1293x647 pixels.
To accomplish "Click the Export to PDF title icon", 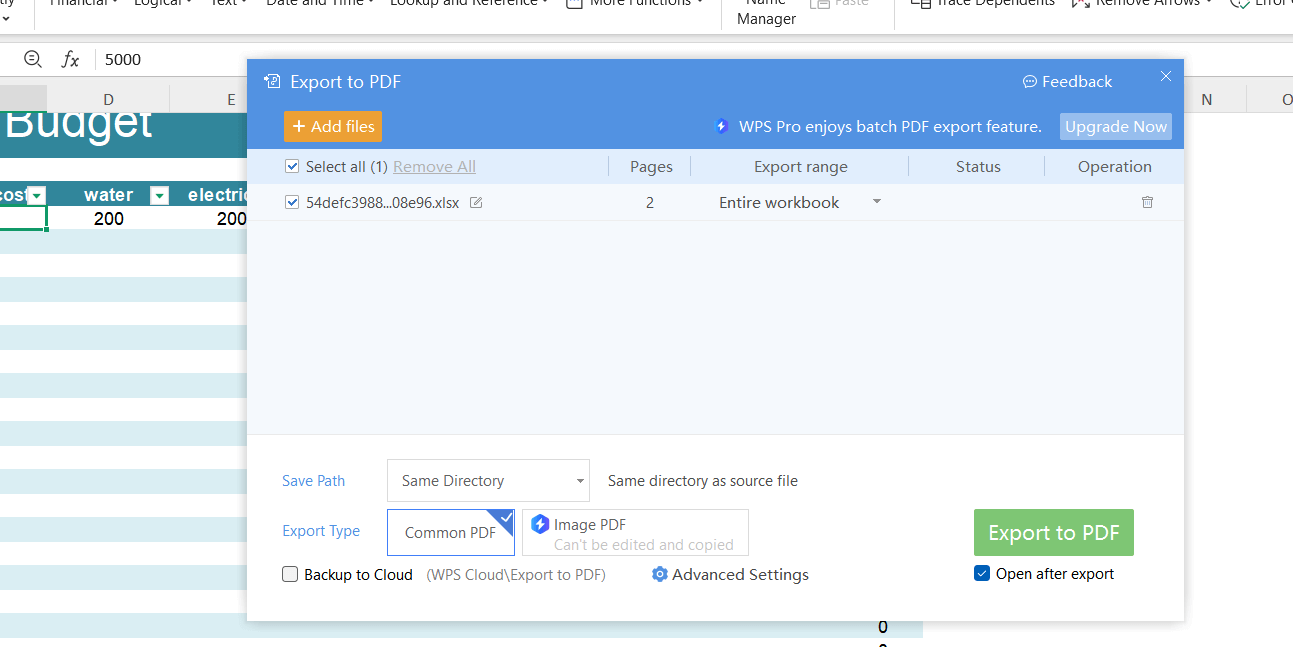I will tap(272, 82).
